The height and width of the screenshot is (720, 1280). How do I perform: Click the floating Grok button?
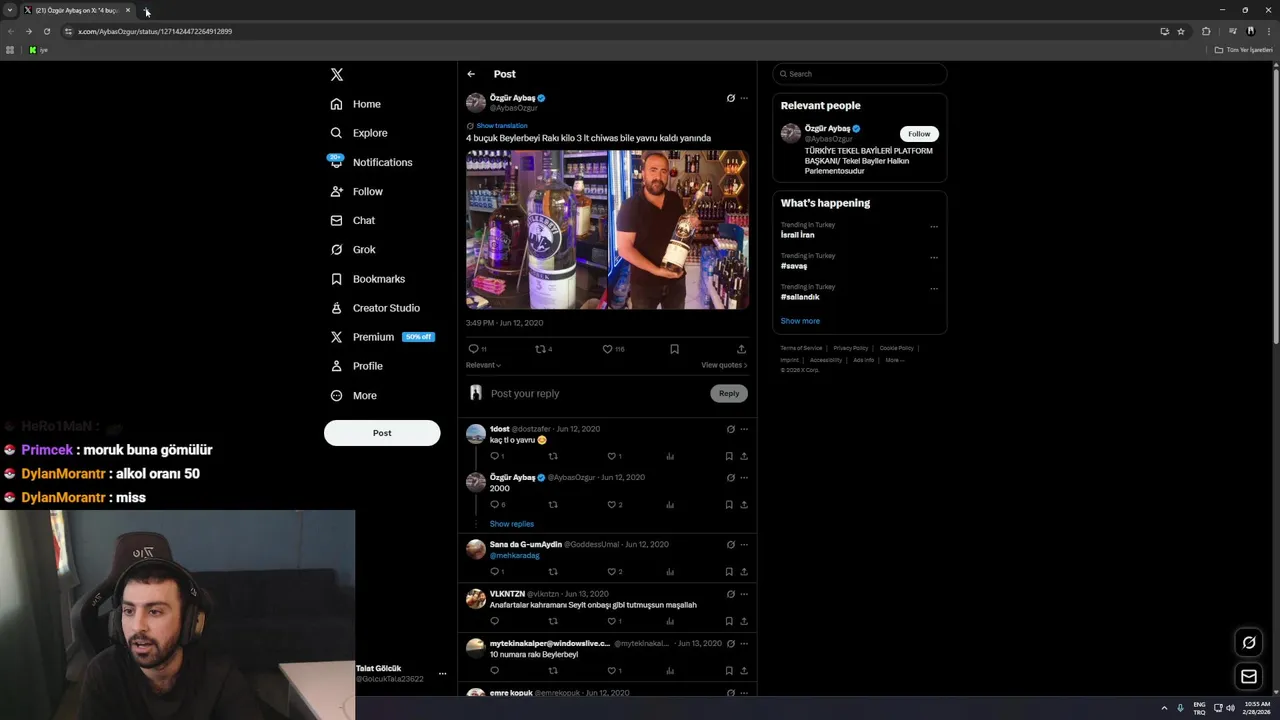[x=1249, y=643]
